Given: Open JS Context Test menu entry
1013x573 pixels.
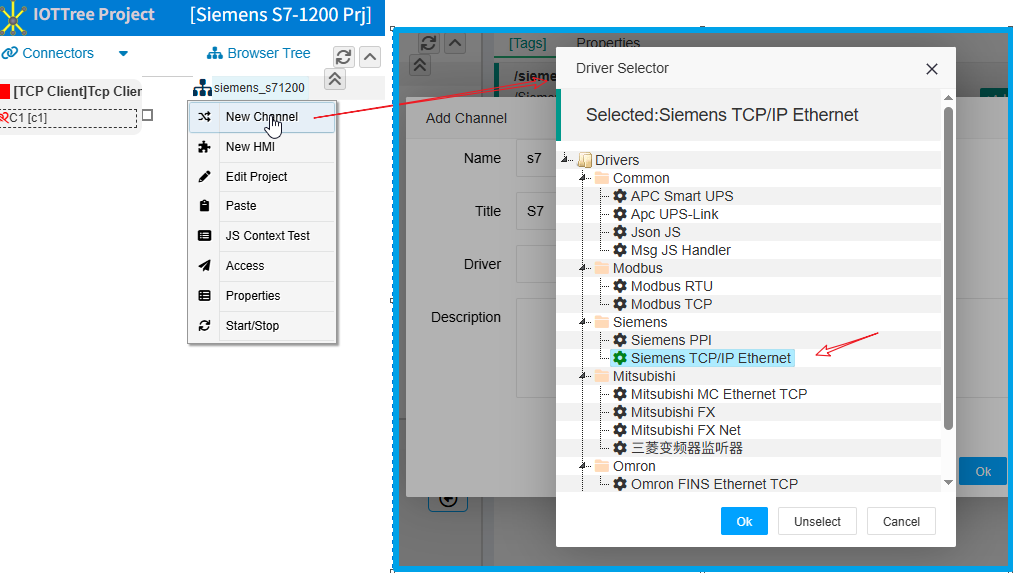Looking at the screenshot, I should click(x=262, y=236).
